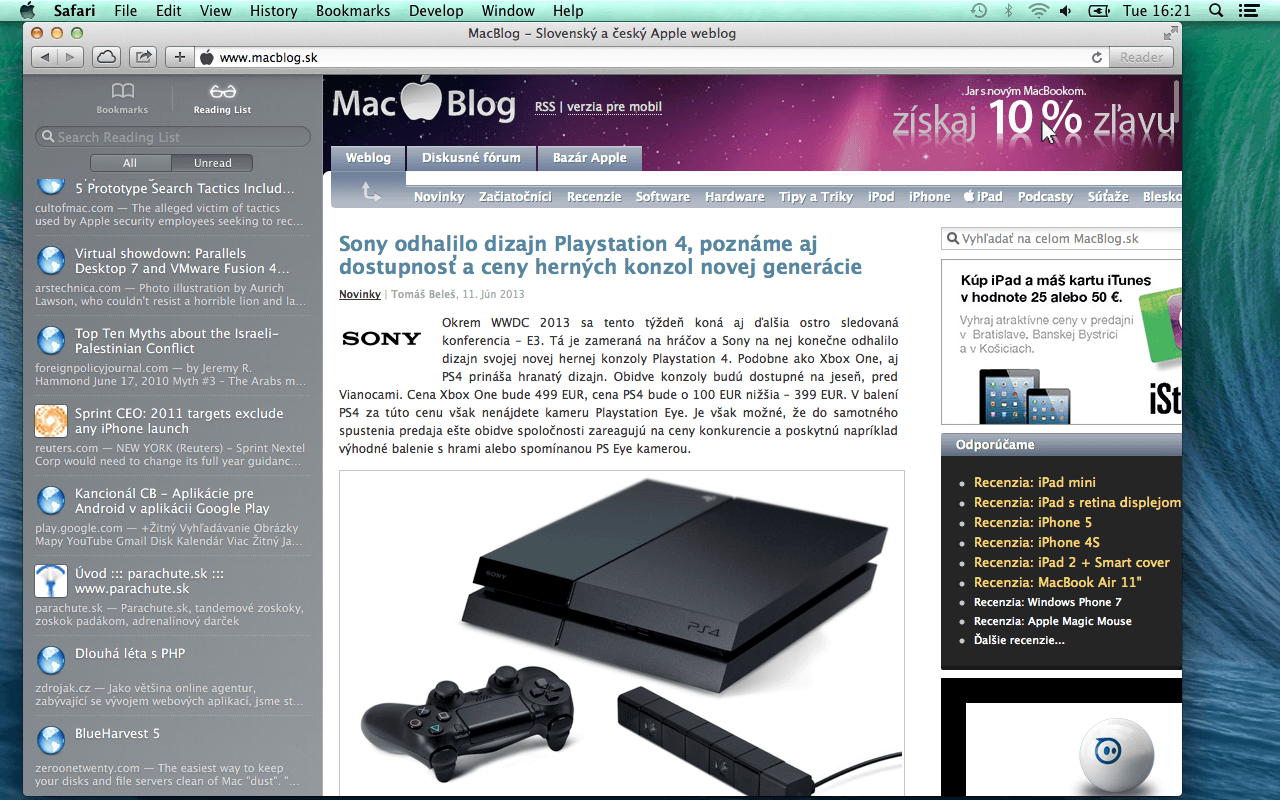
Task: Go back with the Safari back arrow
Action: coord(45,57)
